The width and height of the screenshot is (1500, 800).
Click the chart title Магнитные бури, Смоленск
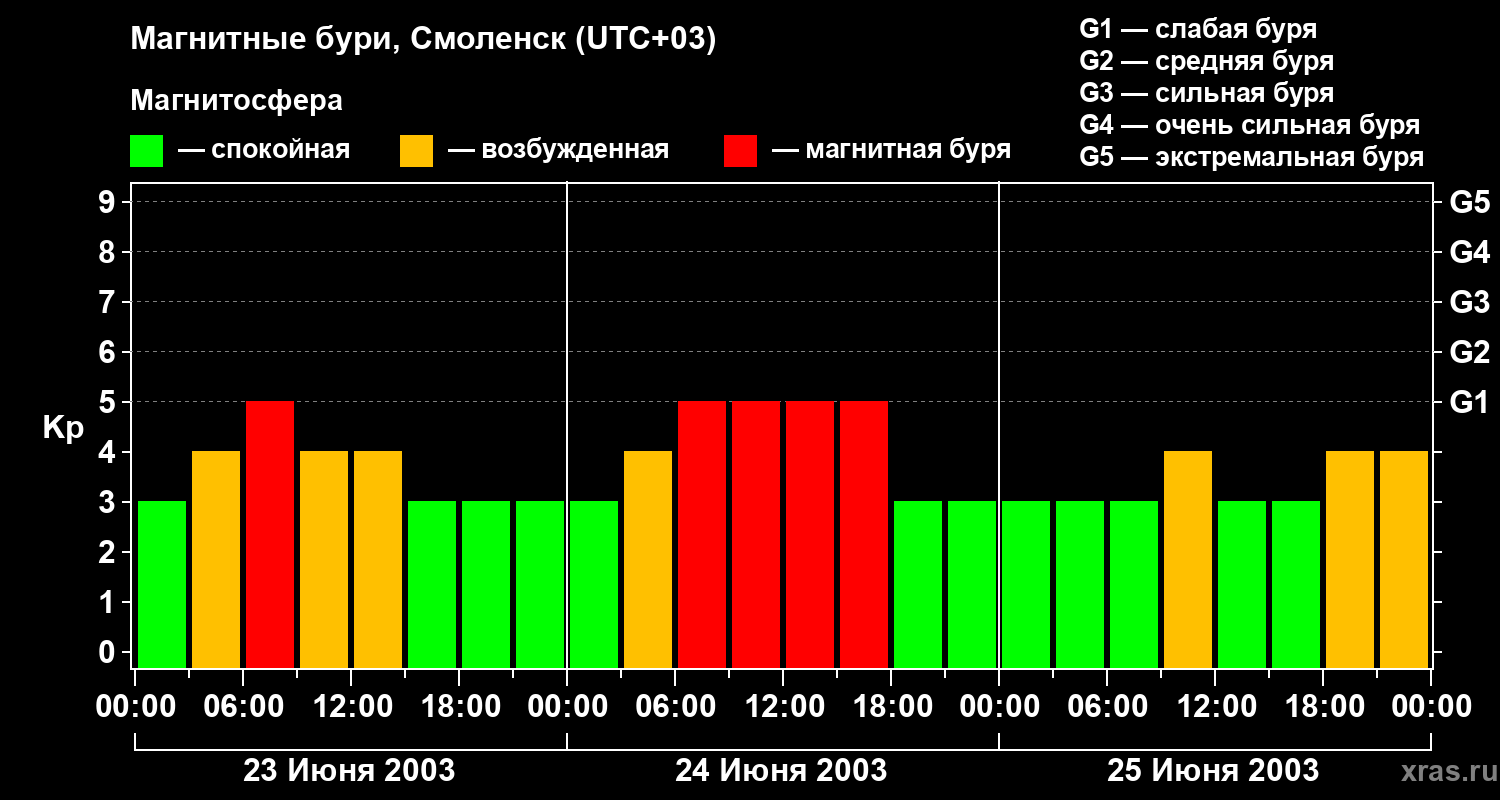(424, 40)
